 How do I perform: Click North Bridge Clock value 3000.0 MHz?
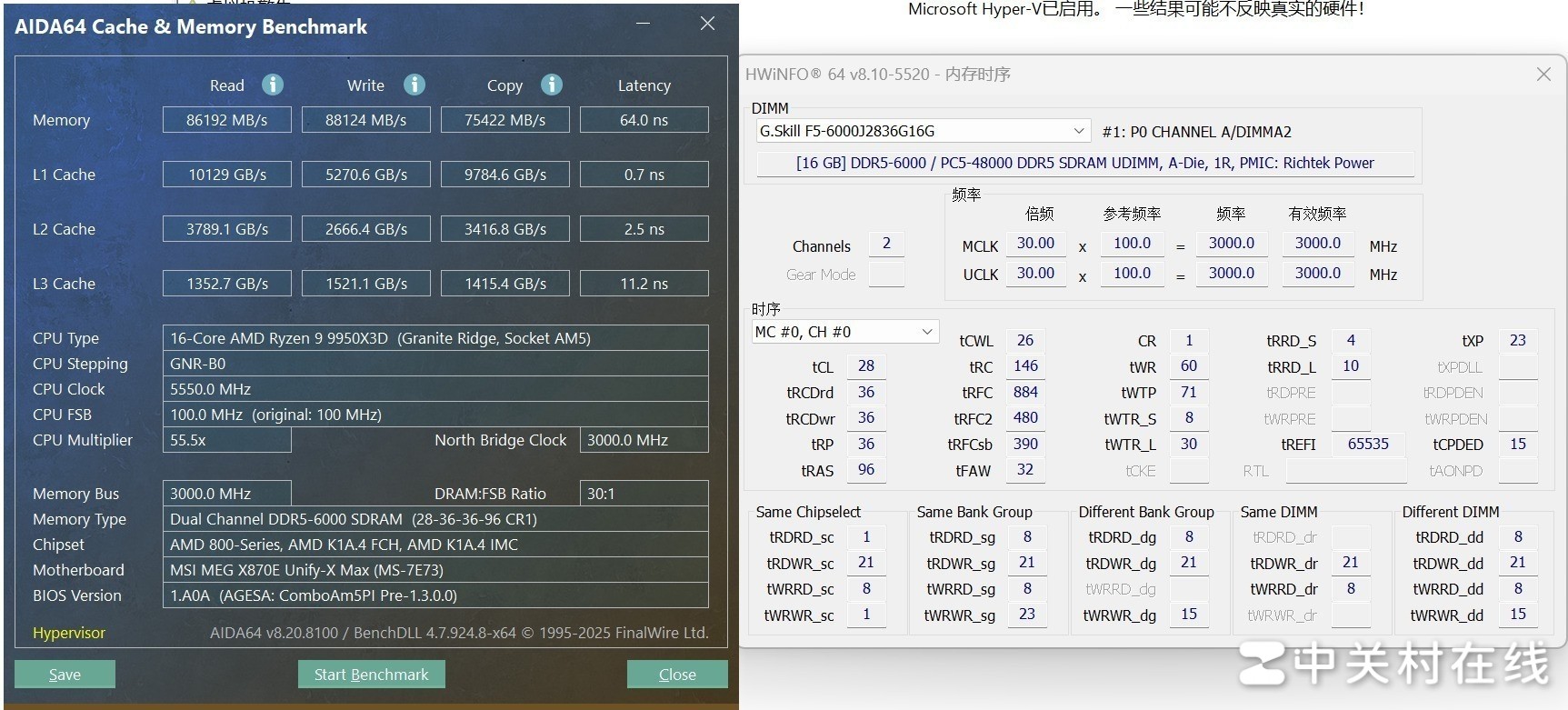point(644,440)
